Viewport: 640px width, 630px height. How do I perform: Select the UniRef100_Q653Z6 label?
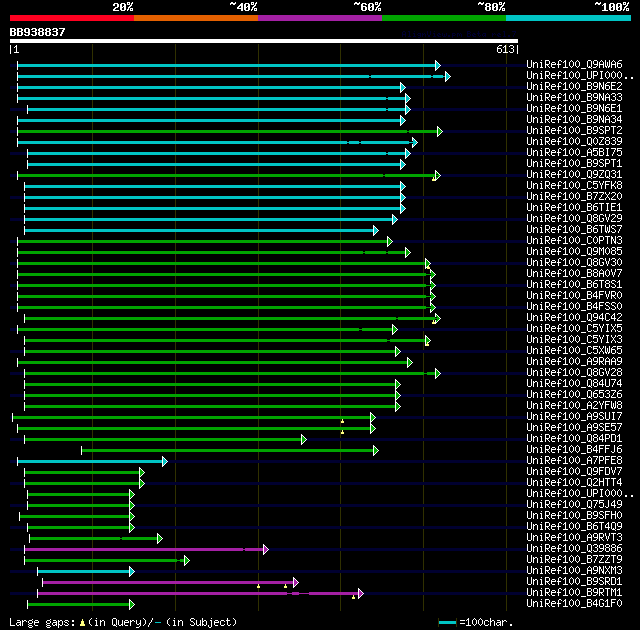pyautogui.click(x=574, y=395)
